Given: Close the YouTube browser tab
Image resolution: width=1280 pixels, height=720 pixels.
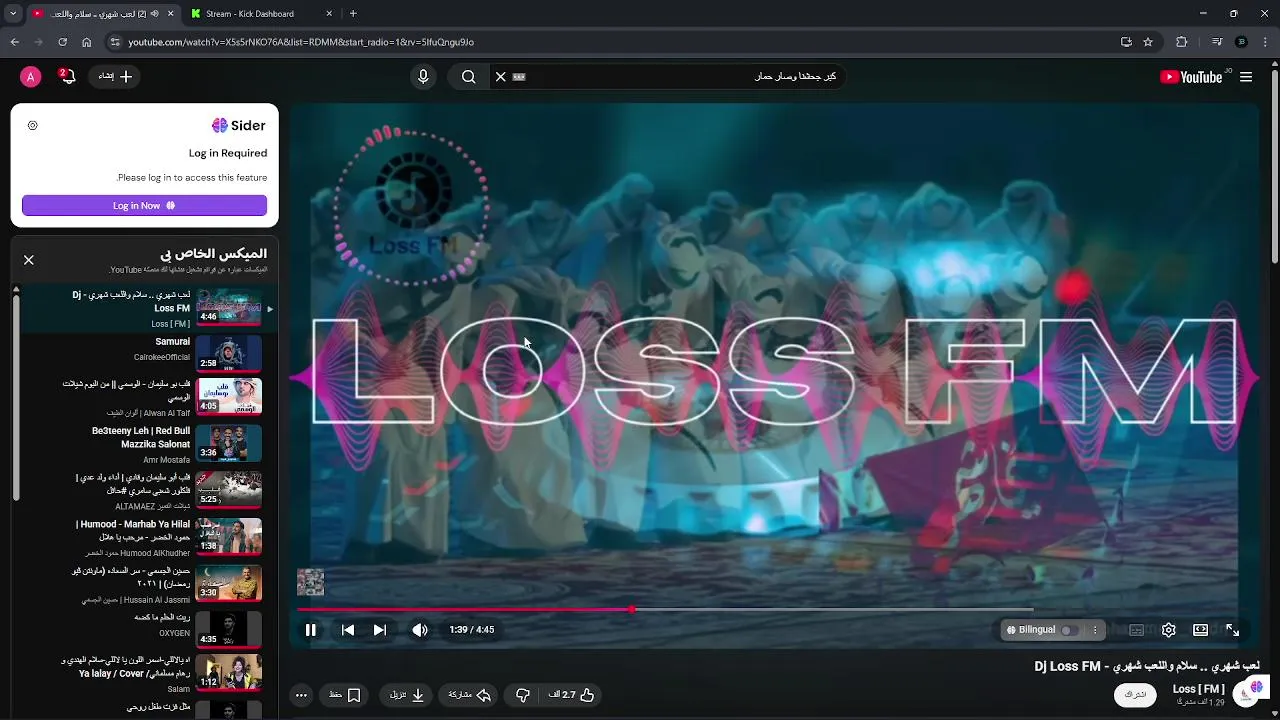Looking at the screenshot, I should click(x=170, y=14).
